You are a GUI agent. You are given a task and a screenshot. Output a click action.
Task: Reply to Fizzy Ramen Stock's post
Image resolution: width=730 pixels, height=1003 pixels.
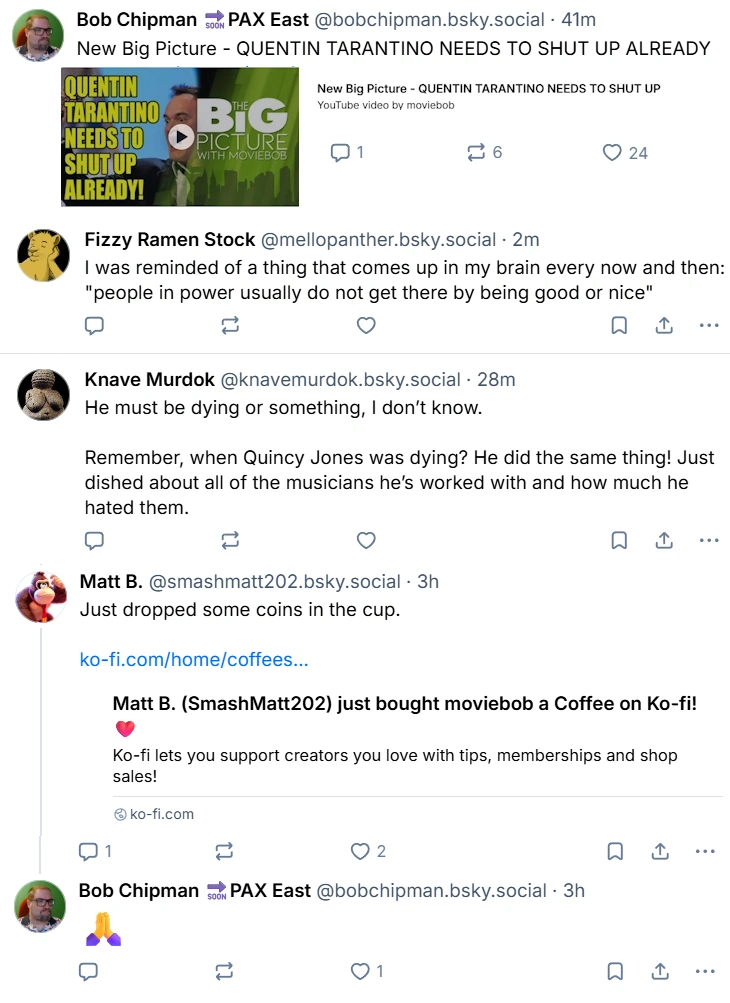coord(95,326)
